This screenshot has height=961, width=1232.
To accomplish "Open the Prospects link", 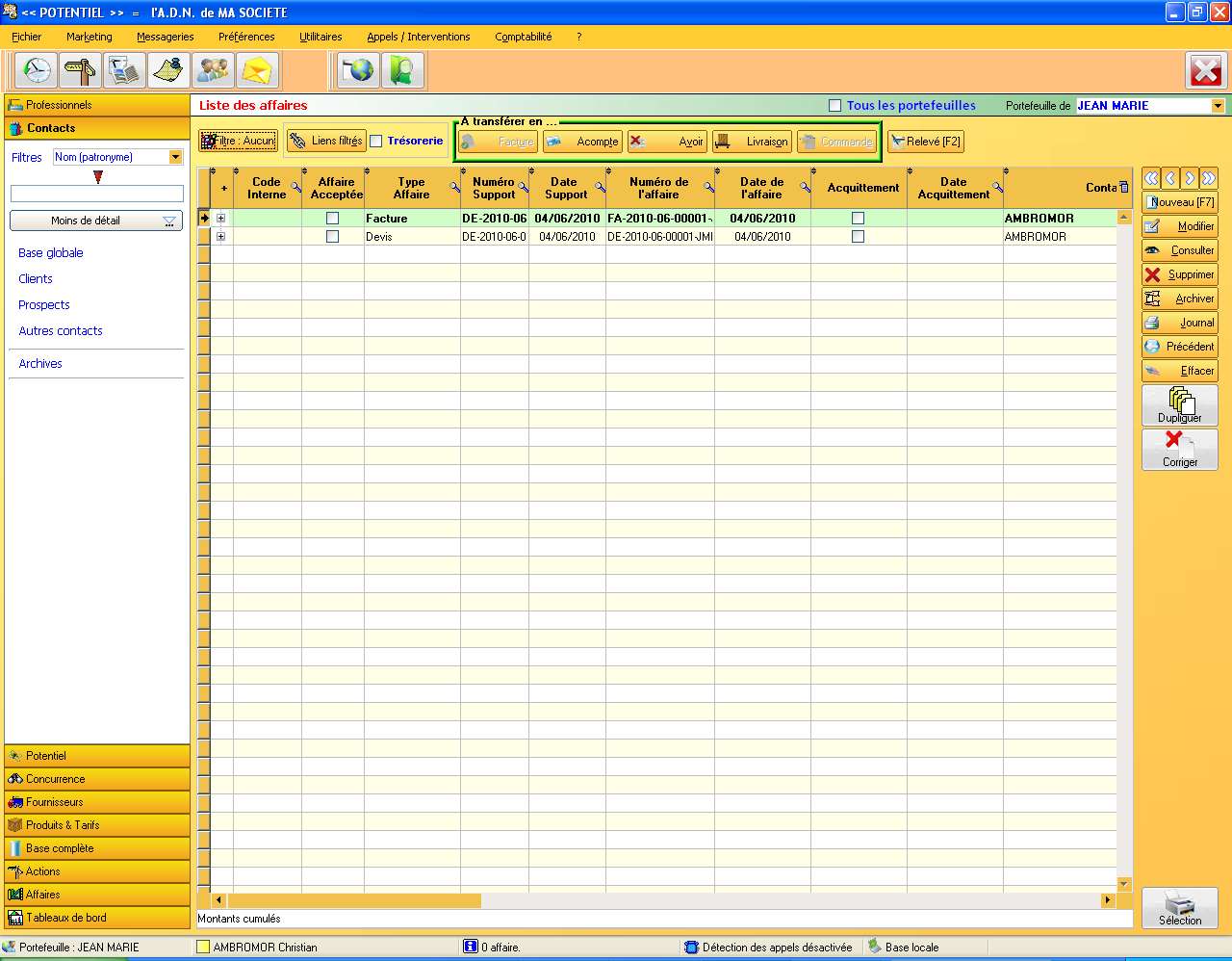I will 44,305.
